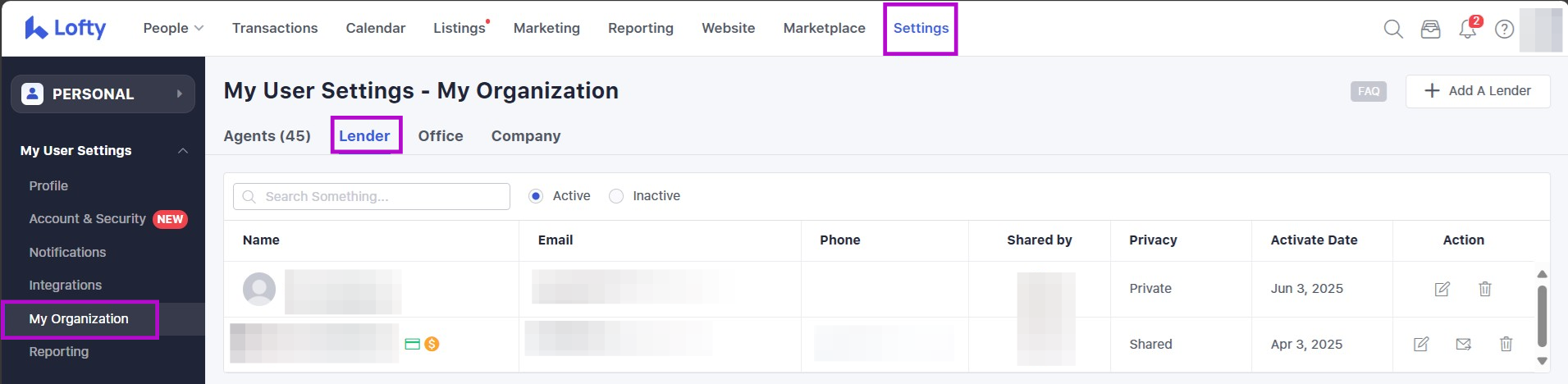1568x384 pixels.
Task: Open the inbox tray icon in header
Action: [1430, 29]
